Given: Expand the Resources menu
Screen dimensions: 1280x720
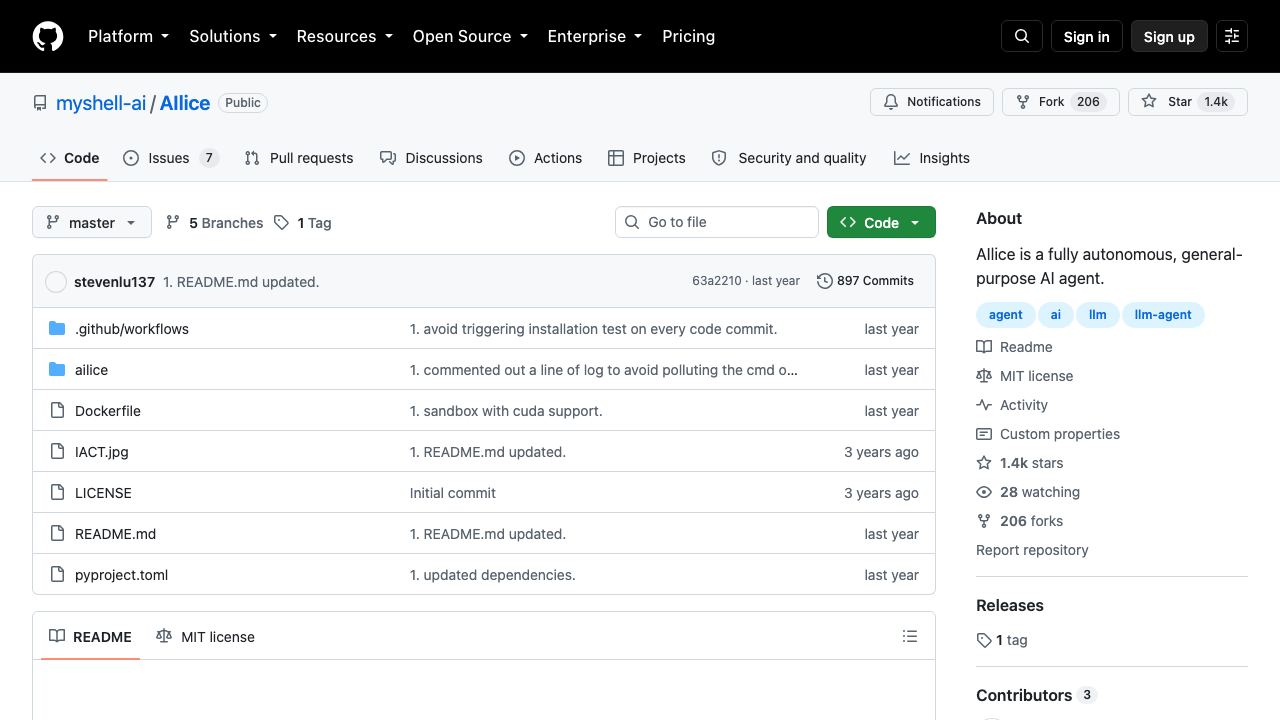Looking at the screenshot, I should (x=344, y=36).
